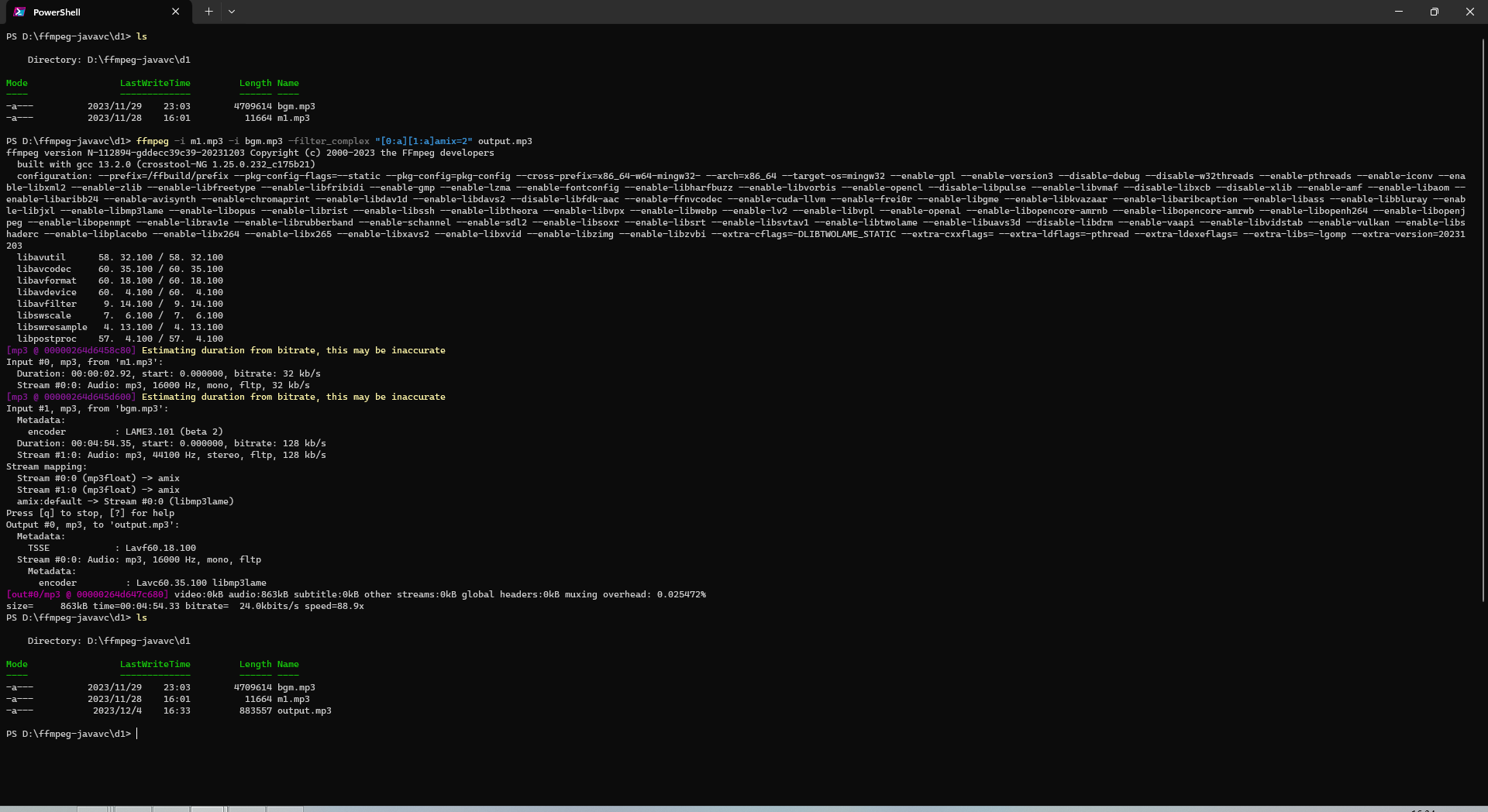Click the bgm.mp3 filename in the listing
Screen dimensions: 1488x812
pyautogui.click(x=297, y=687)
